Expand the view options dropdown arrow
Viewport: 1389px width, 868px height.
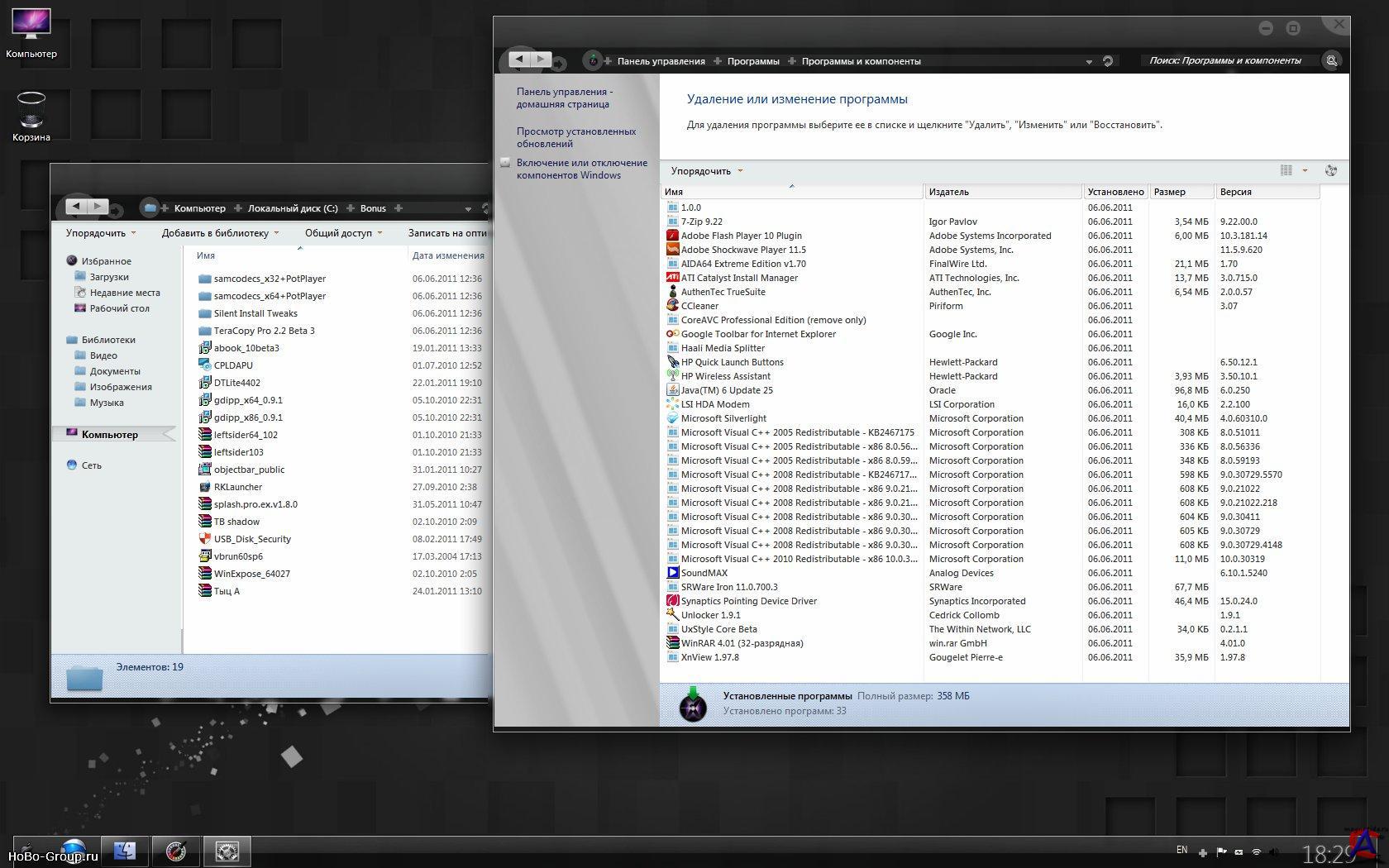[1305, 171]
